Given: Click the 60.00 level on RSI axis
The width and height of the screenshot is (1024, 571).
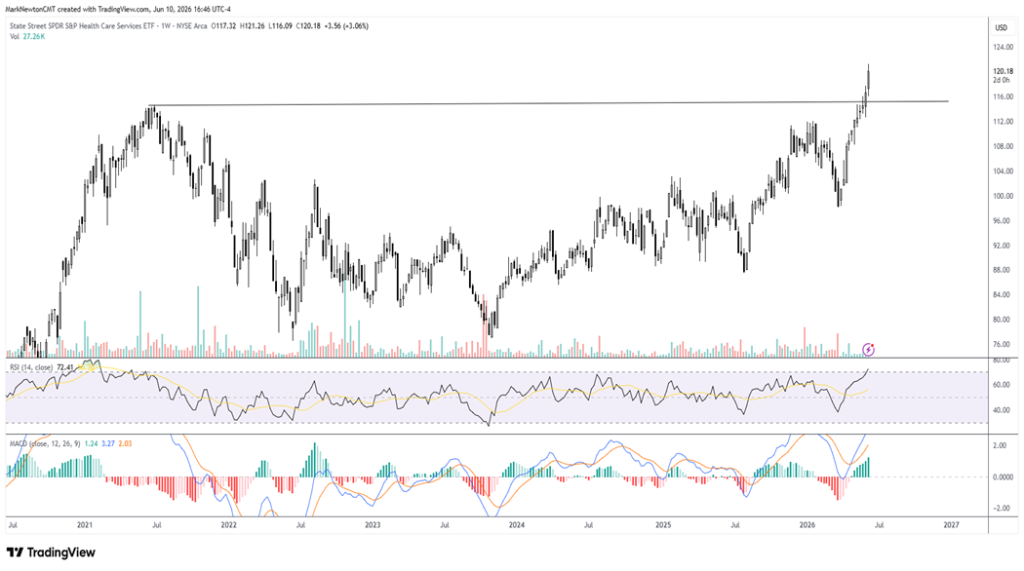Looking at the screenshot, I should 1001,385.
